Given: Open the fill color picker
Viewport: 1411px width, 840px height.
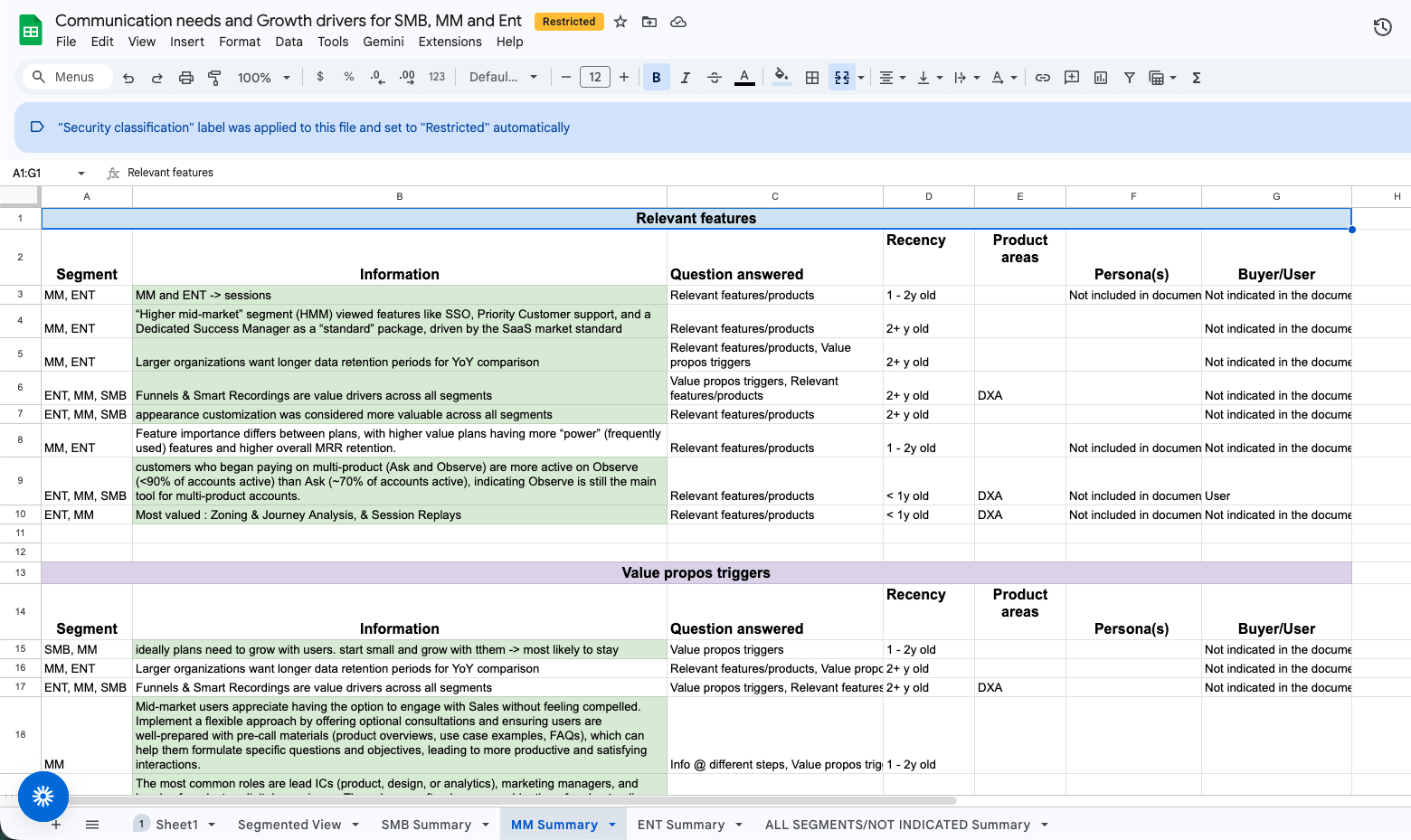Looking at the screenshot, I should 782,78.
